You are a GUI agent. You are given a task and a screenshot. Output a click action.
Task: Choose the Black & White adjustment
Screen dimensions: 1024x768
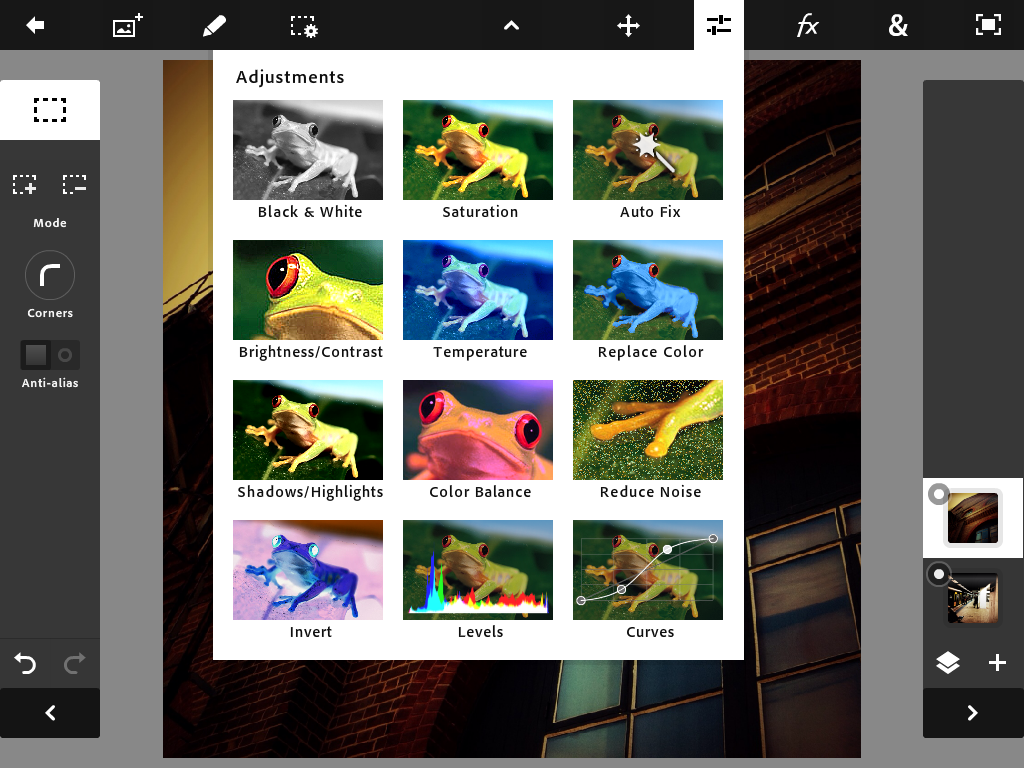308,150
